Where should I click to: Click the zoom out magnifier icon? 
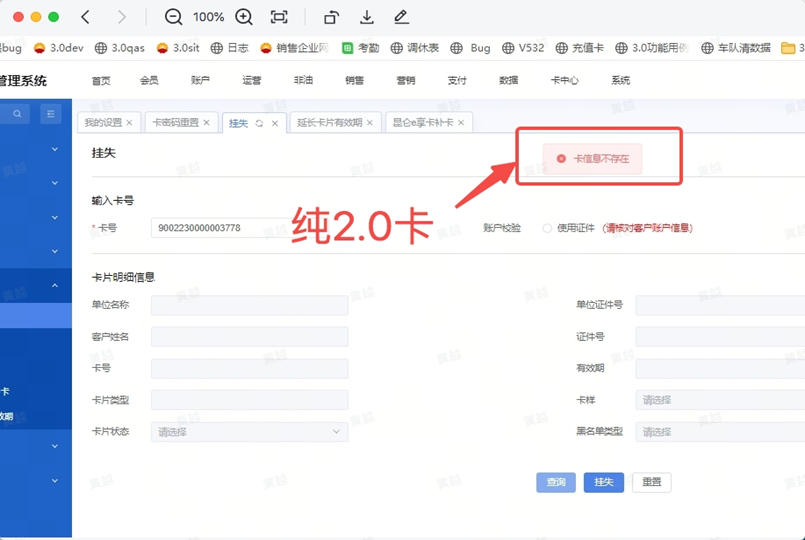[173, 17]
